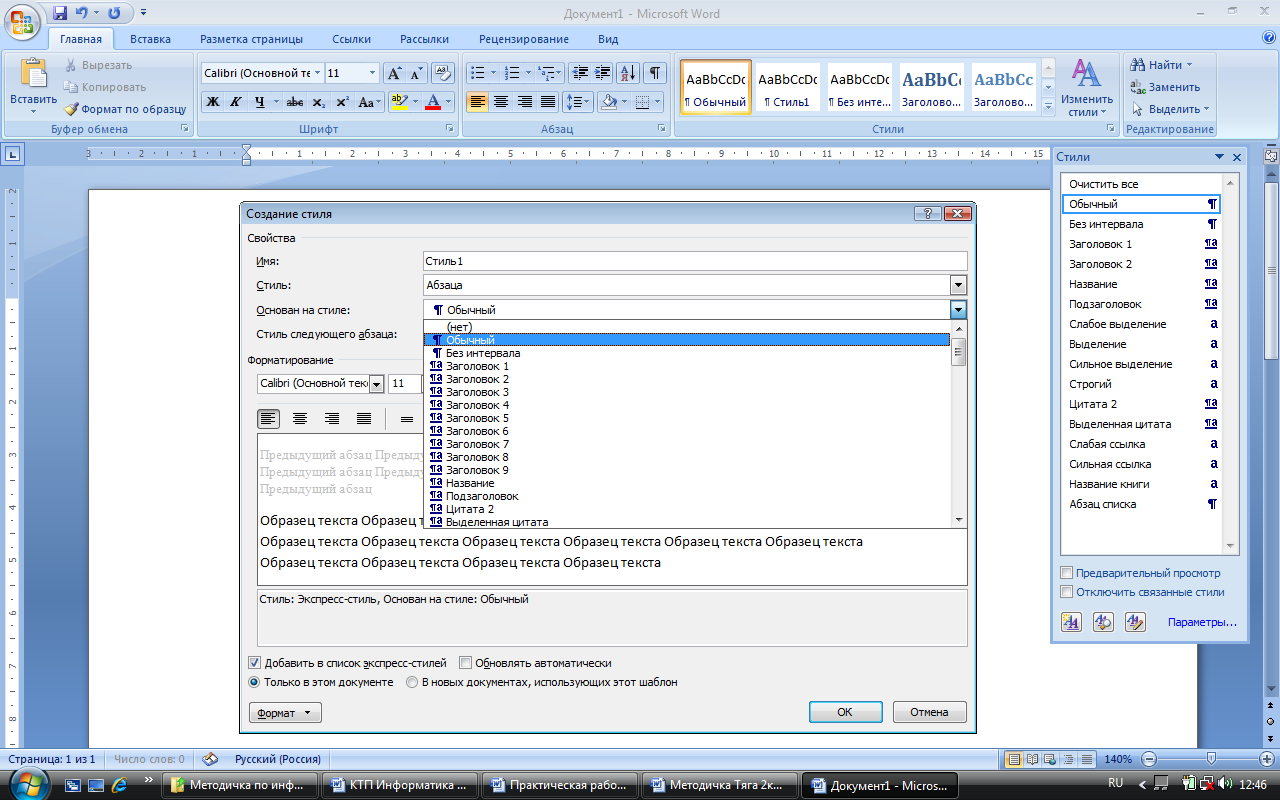Click zoom slider handle in status bar
1280x800 pixels.
(1211, 759)
